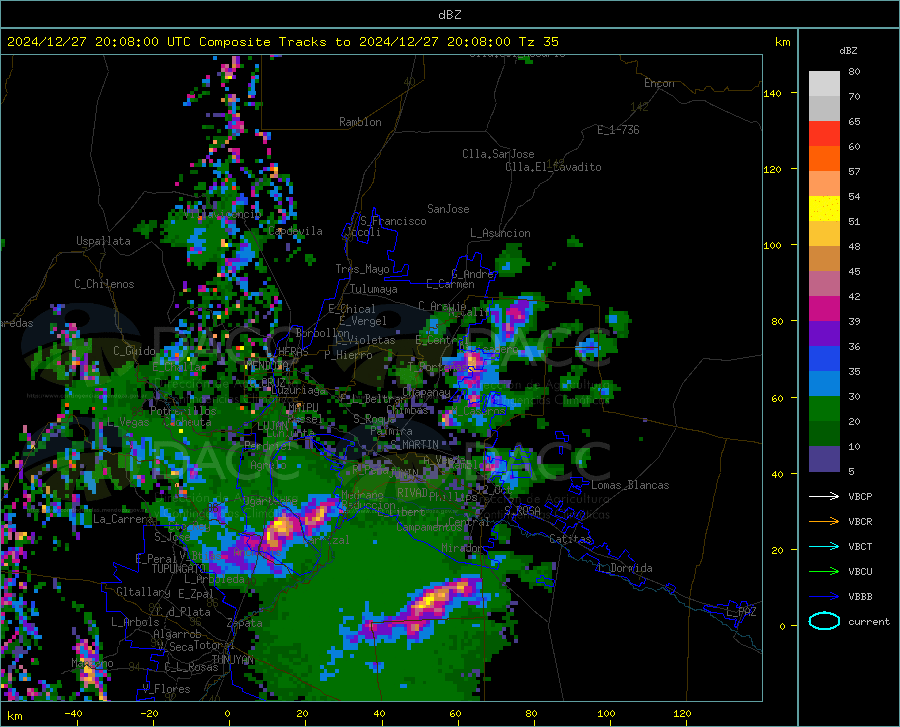The image size is (900, 727).
Task: Click the 'L_Dormida' place label
Action: (x=624, y=568)
